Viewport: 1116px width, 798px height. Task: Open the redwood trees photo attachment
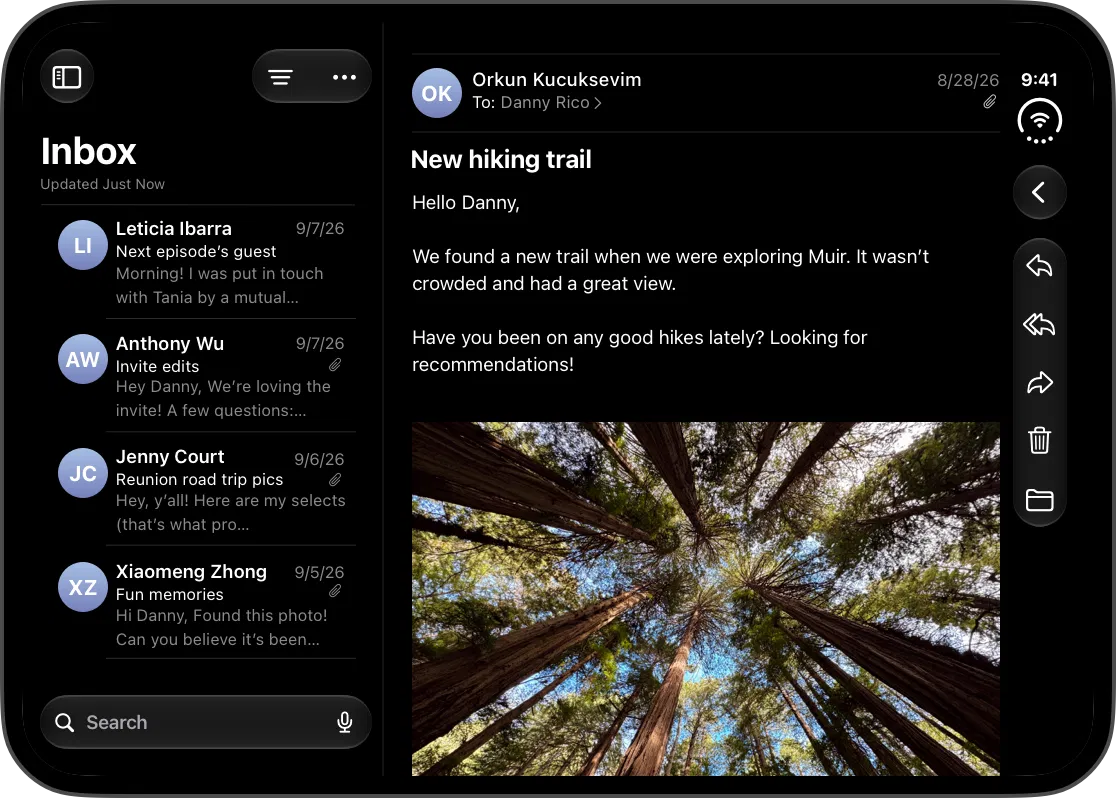tap(705, 599)
